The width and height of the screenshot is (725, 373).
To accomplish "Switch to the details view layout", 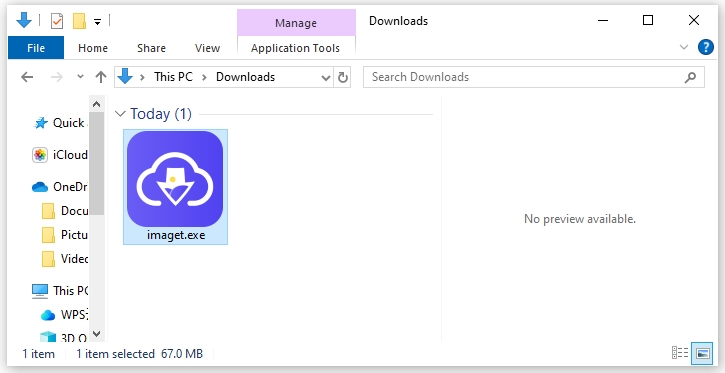I will coord(680,353).
